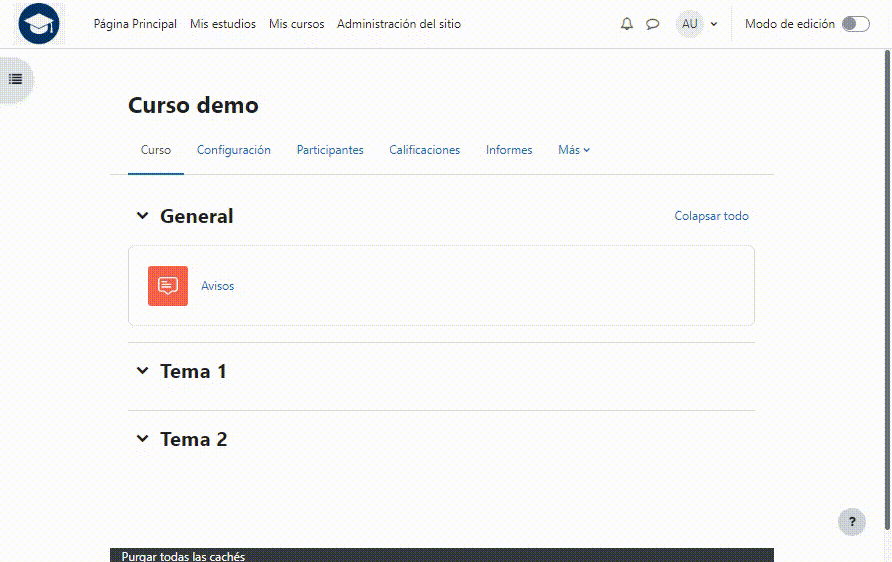Collapse the Tema 1 section chevron
The width and height of the screenshot is (892, 562).
[x=142, y=371]
